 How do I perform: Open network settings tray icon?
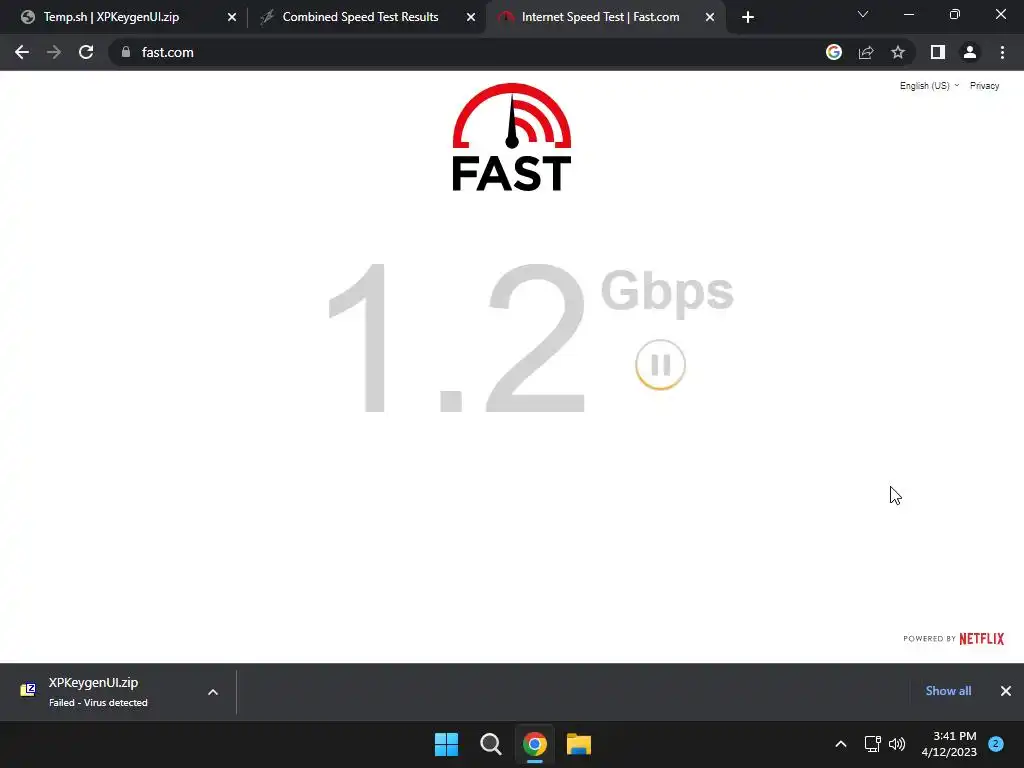point(872,744)
